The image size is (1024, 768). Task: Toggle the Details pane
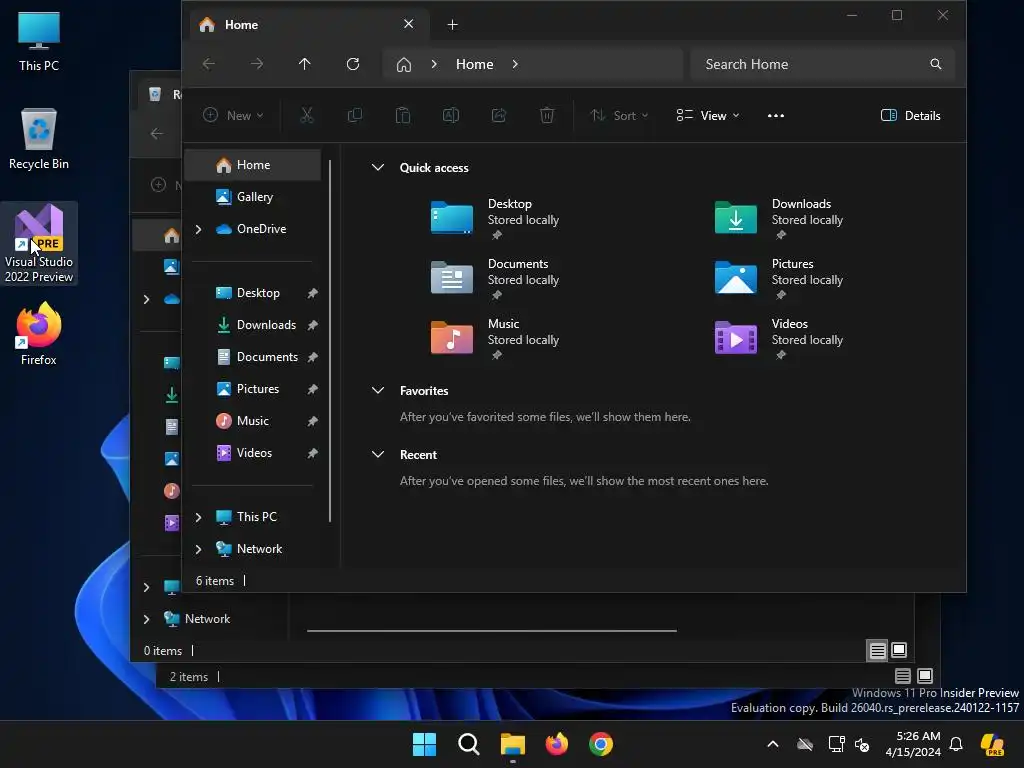pyautogui.click(x=910, y=116)
